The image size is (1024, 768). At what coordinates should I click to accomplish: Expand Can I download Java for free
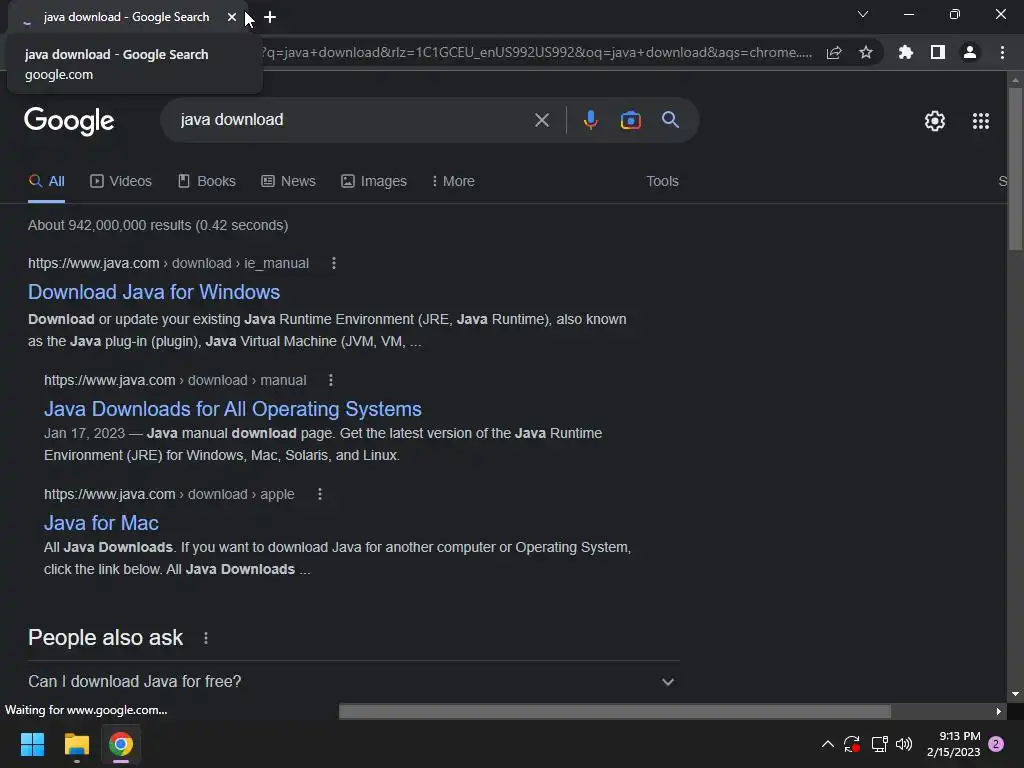354,682
